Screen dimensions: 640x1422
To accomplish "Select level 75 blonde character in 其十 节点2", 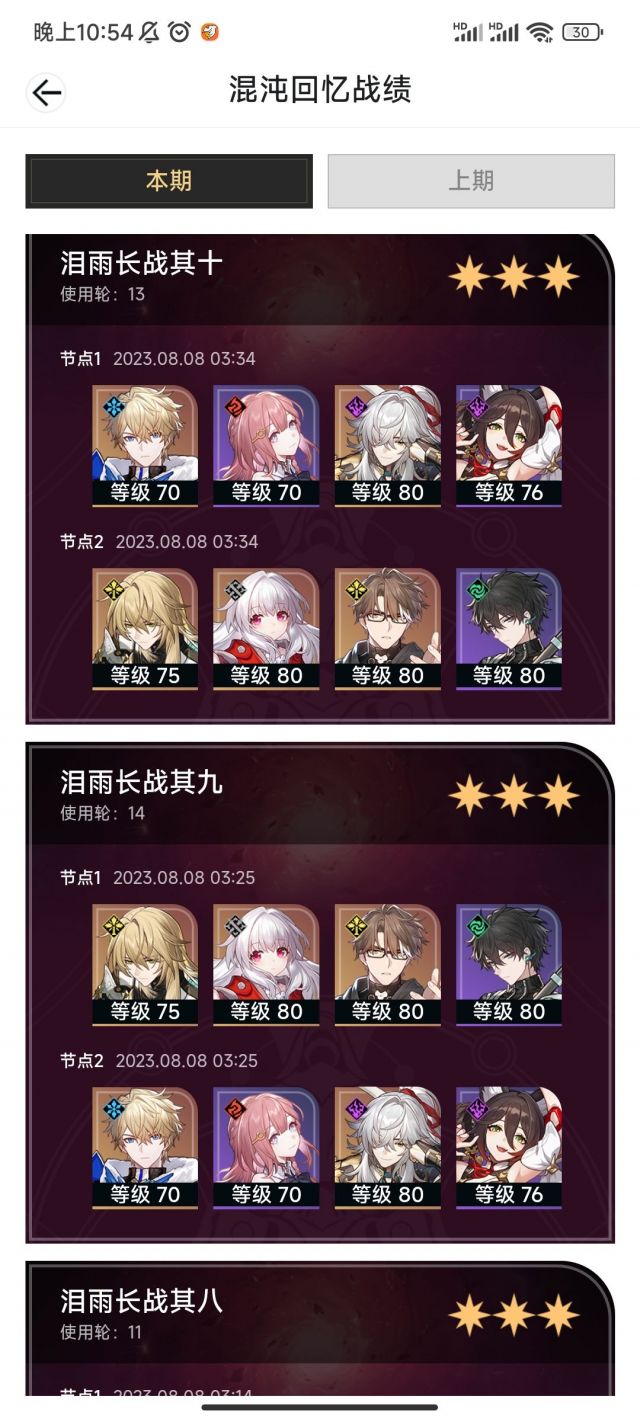I will tap(145, 629).
